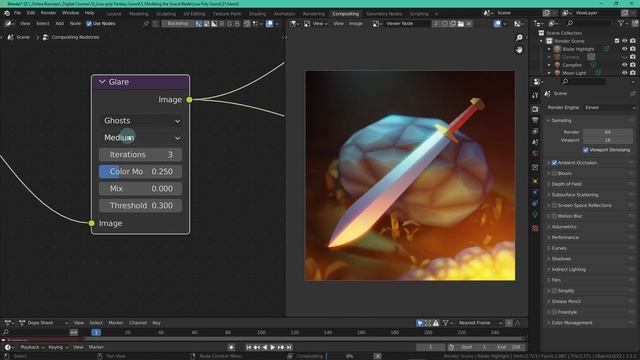The height and width of the screenshot is (360, 640).
Task: Click the preview range clock icon
Action: tap(451, 347)
